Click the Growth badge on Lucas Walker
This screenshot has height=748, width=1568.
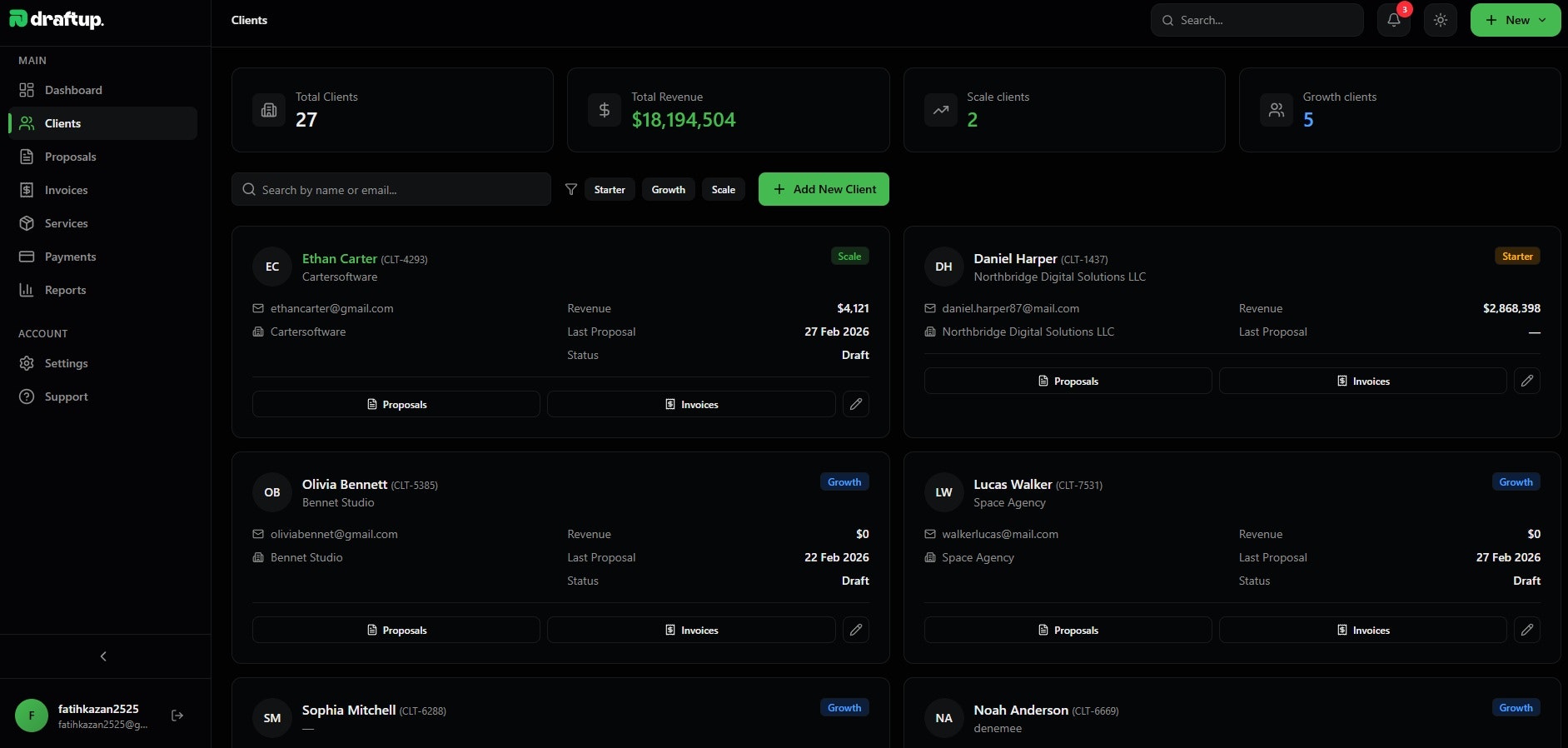tap(1516, 482)
